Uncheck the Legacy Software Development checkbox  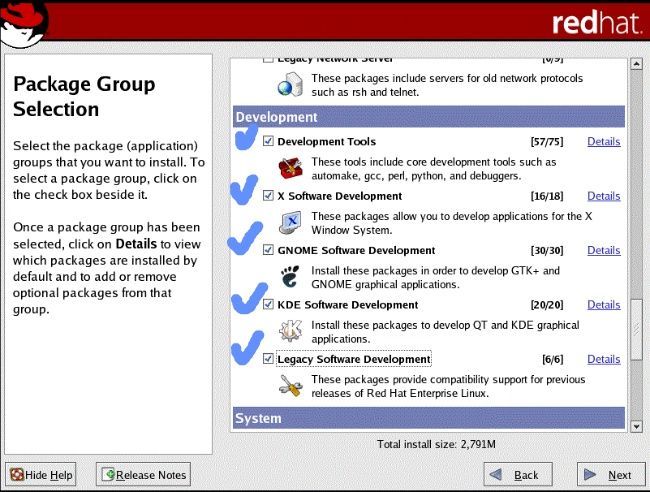(268, 359)
